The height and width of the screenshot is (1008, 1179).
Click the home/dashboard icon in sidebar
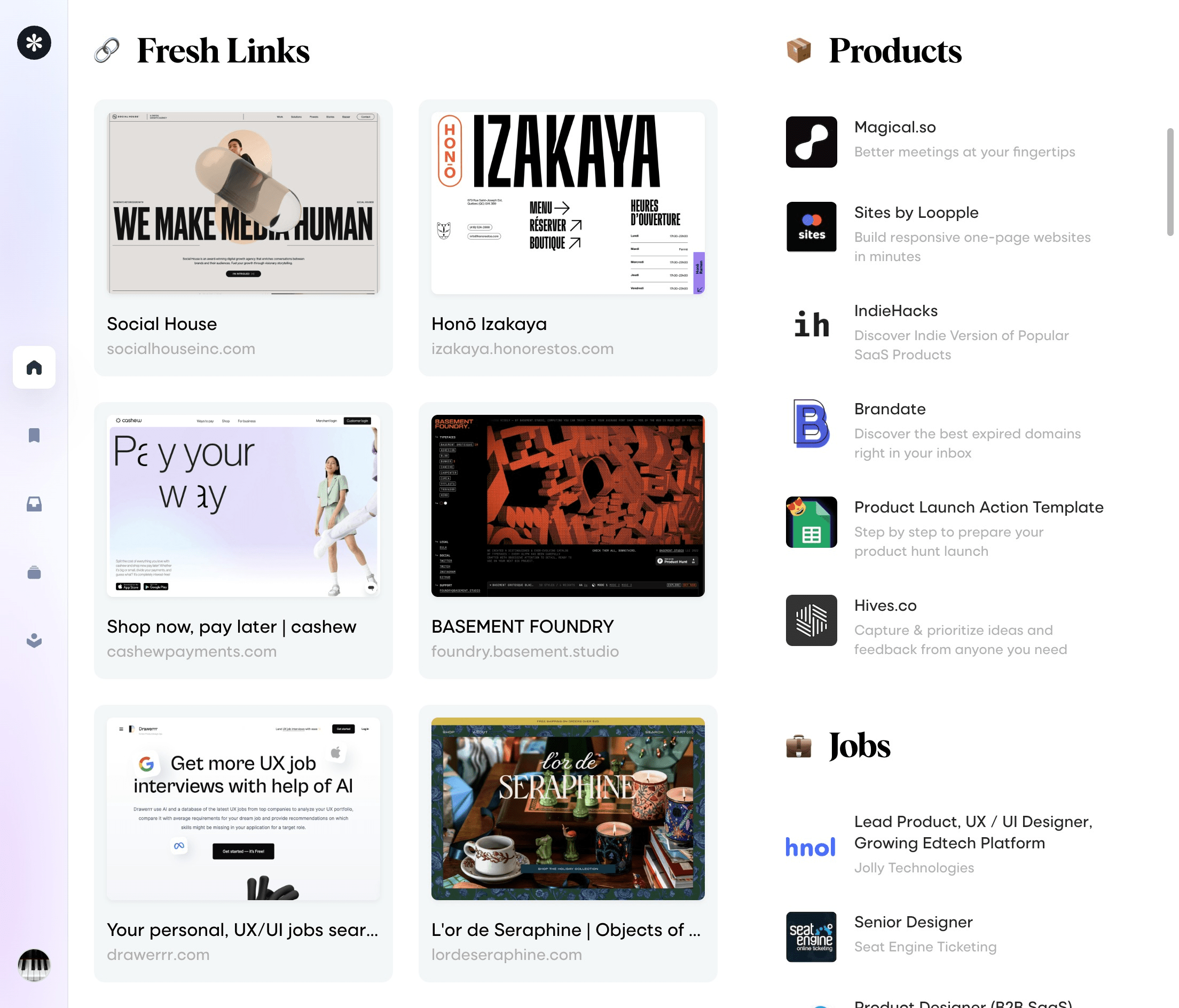(35, 366)
